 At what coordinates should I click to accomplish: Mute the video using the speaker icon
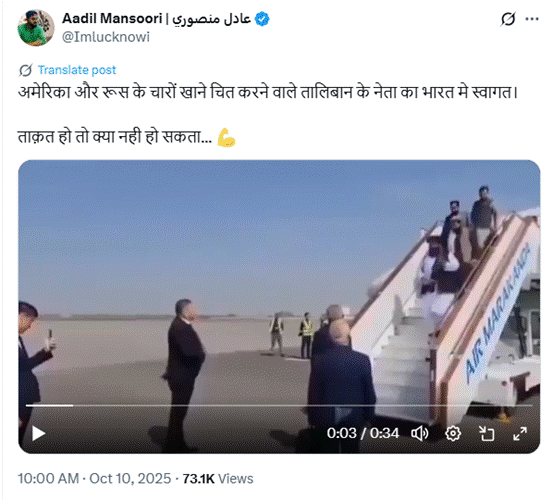(x=420, y=433)
